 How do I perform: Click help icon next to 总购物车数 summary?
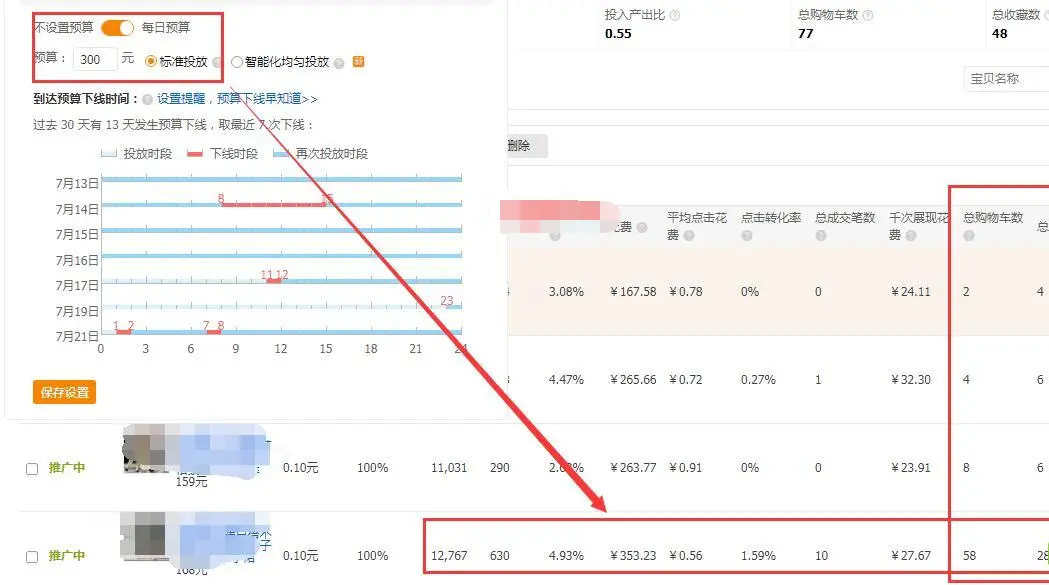click(x=868, y=16)
